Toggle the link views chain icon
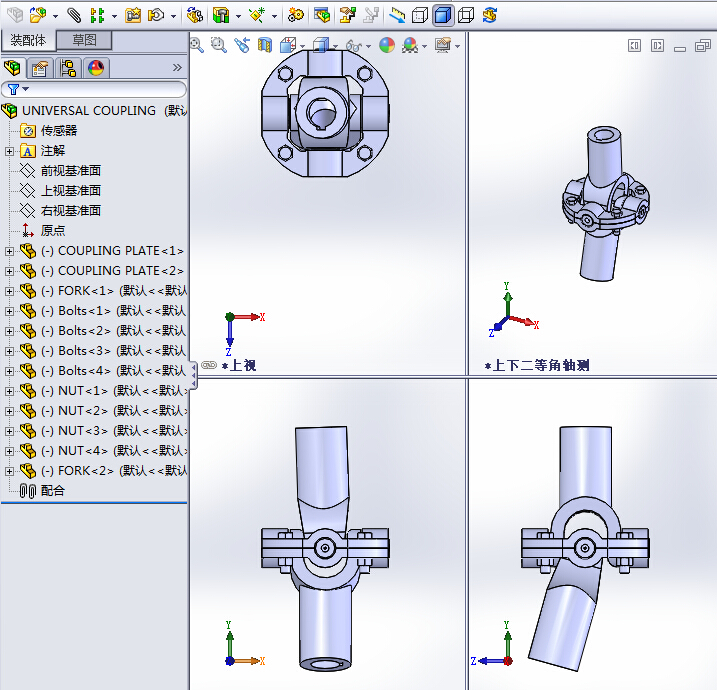The image size is (717, 690). 209,366
